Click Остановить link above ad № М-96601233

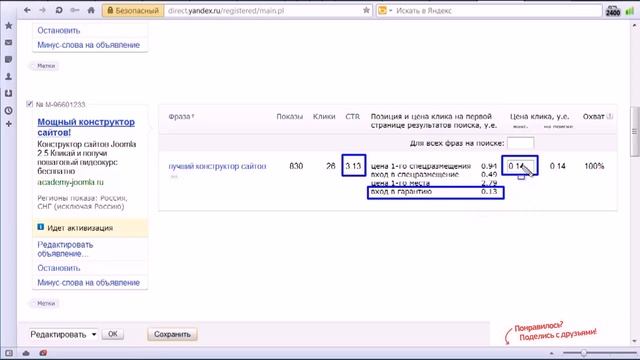pos(59,30)
